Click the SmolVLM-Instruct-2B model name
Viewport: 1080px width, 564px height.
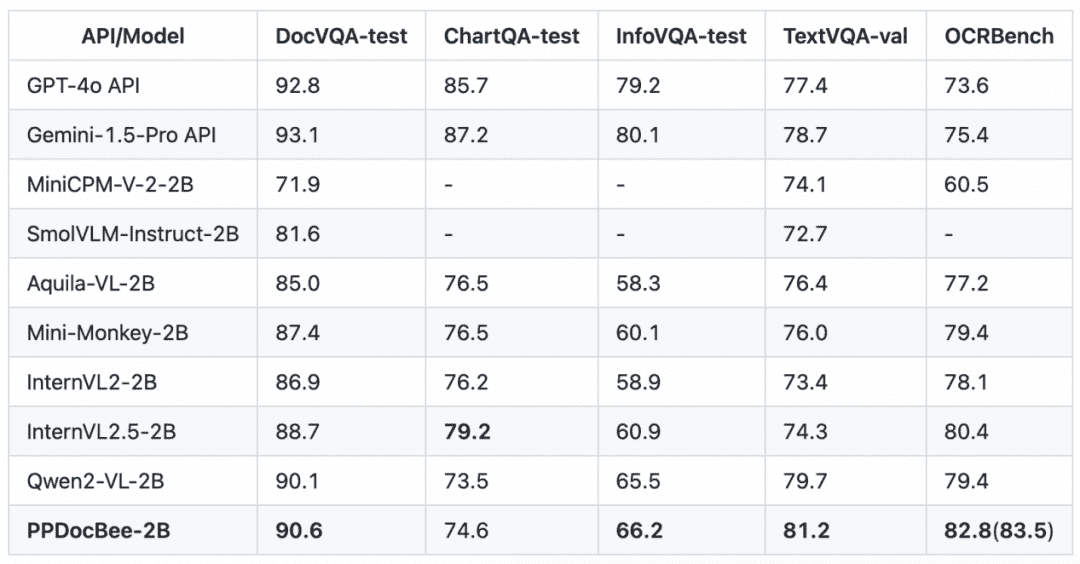click(133, 234)
